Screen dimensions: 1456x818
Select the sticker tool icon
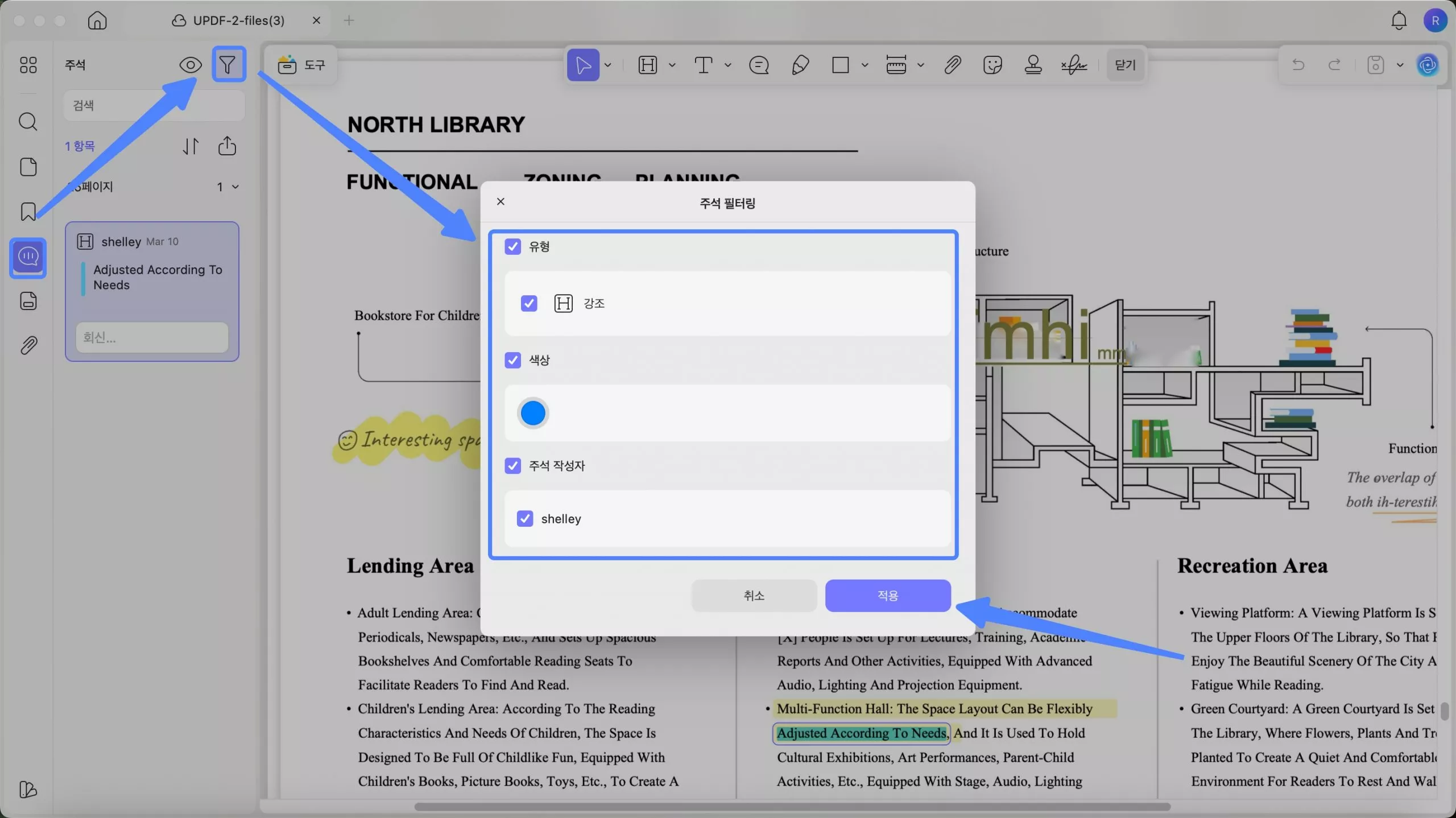point(992,65)
